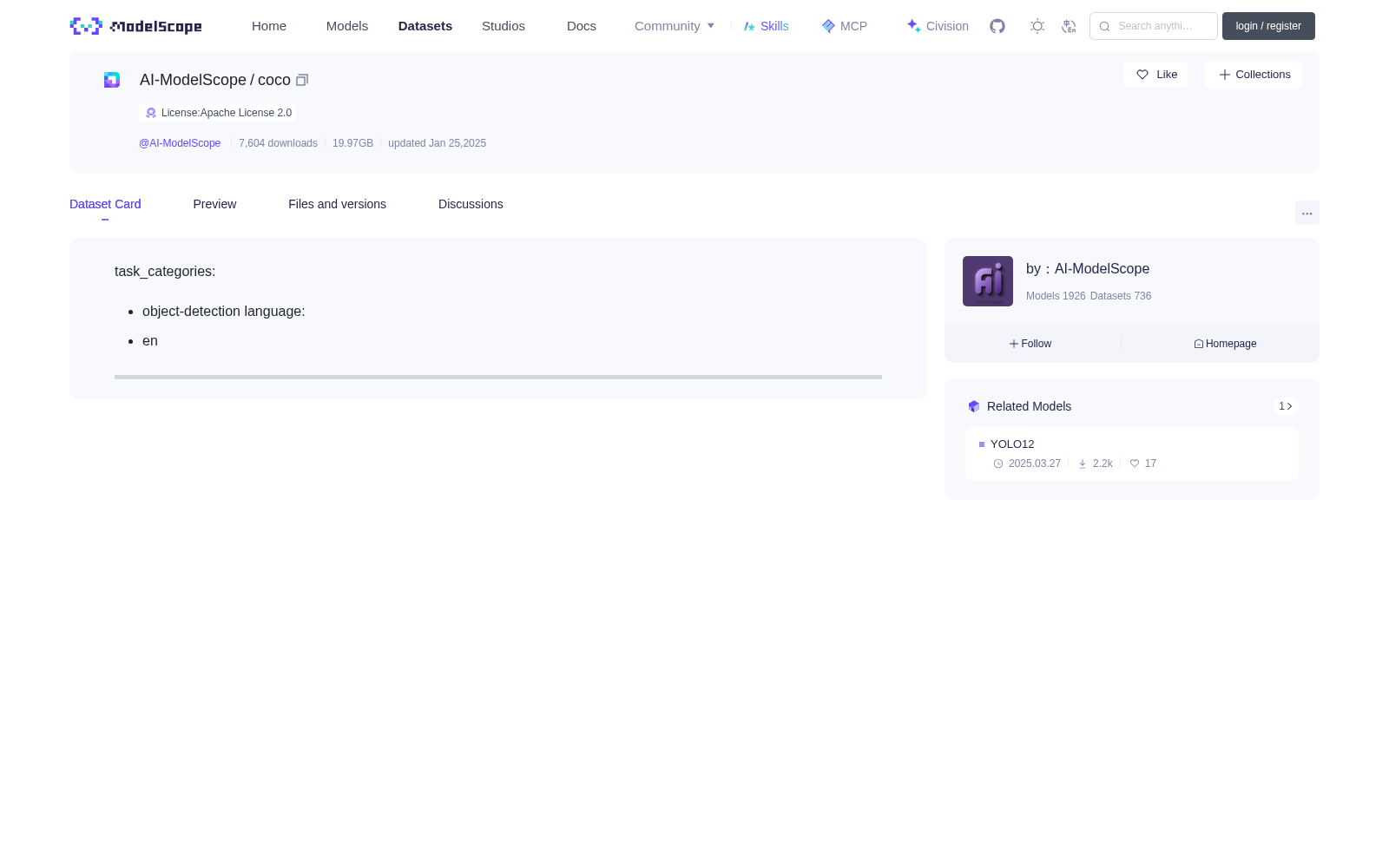Click the horizontal bar below dataset card
Image resolution: width=1389 pixels, height=868 pixels.
[x=498, y=377]
